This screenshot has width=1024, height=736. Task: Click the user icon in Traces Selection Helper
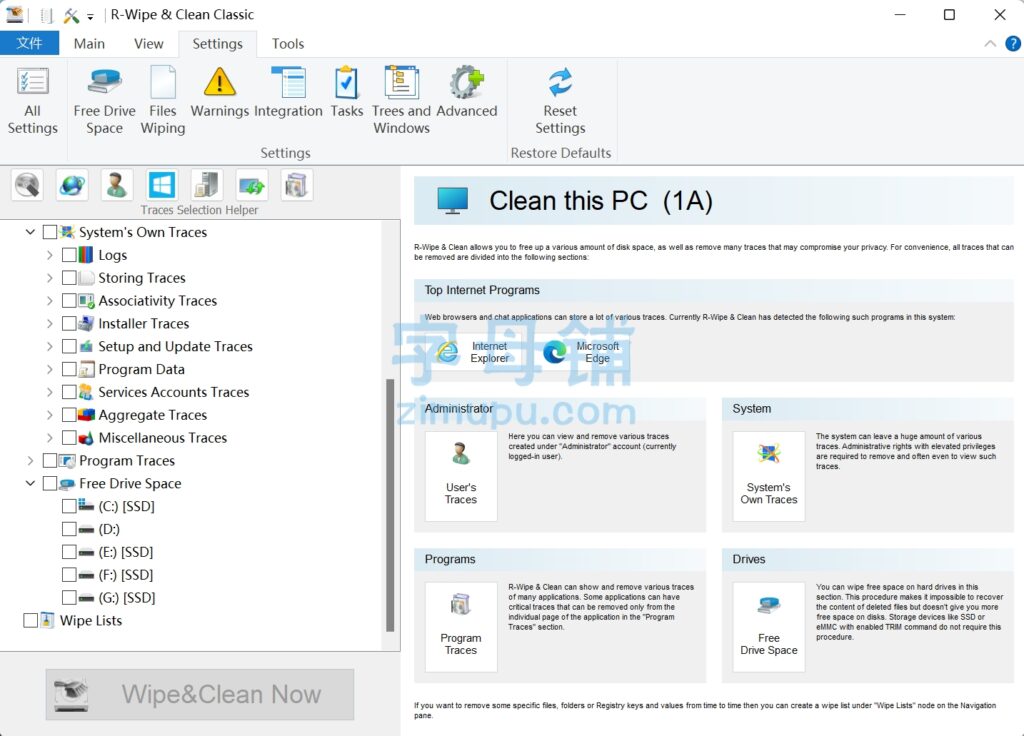117,185
